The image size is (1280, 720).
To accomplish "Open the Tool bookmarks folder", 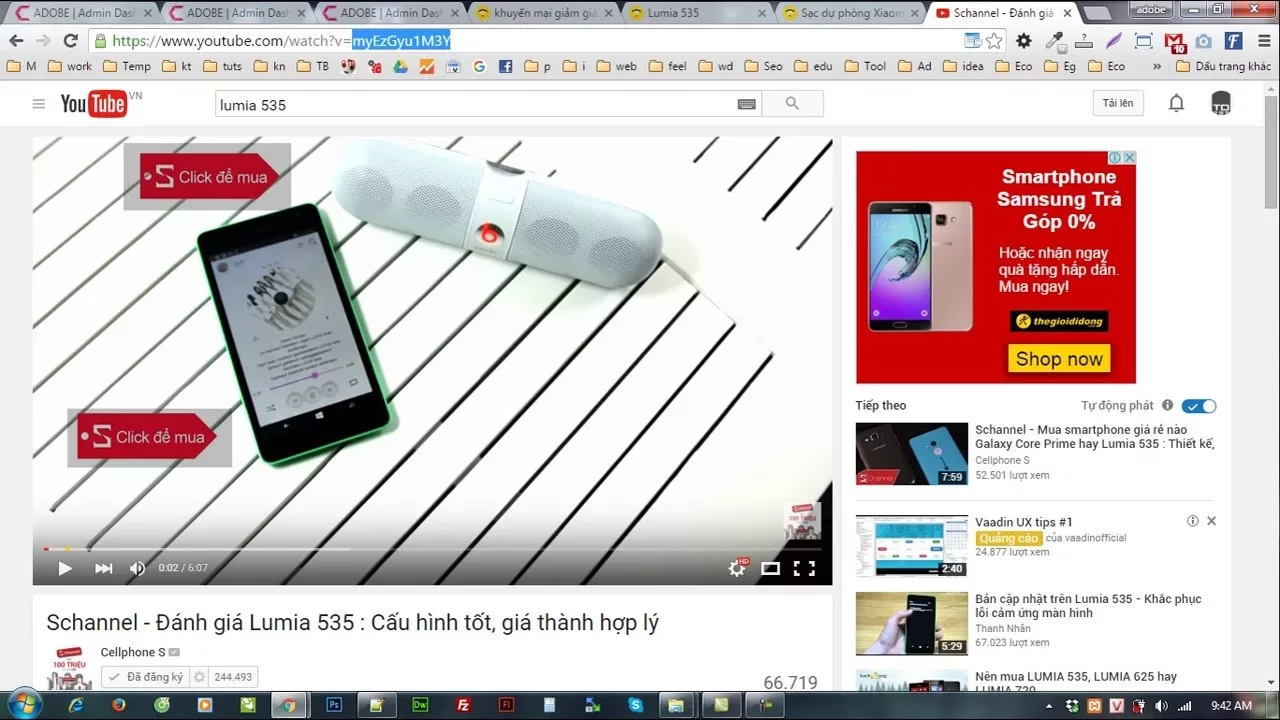I will [x=866, y=66].
